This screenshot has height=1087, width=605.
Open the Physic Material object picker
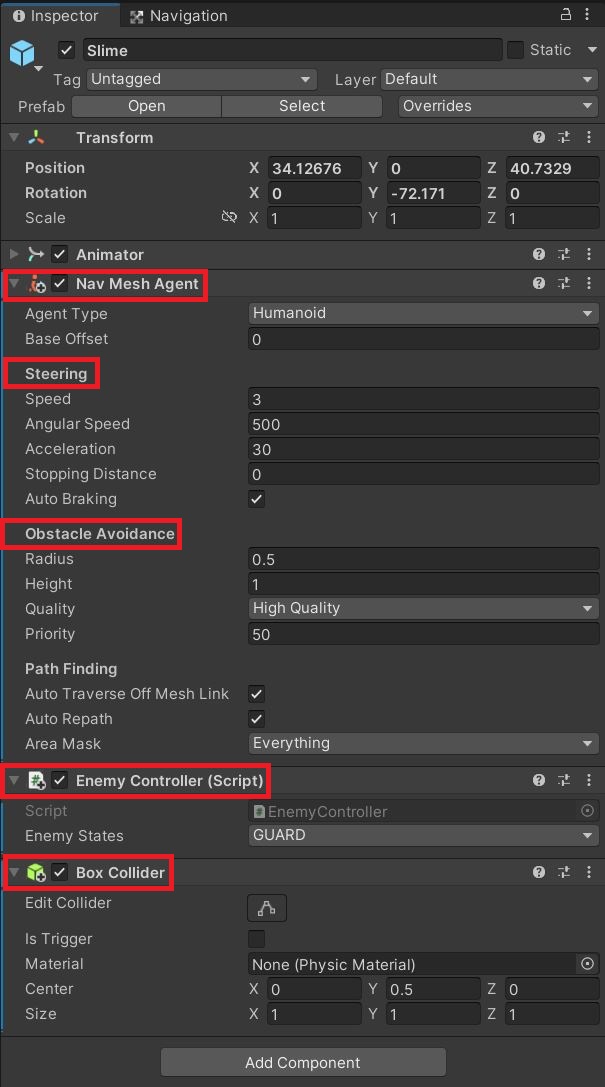(x=587, y=964)
